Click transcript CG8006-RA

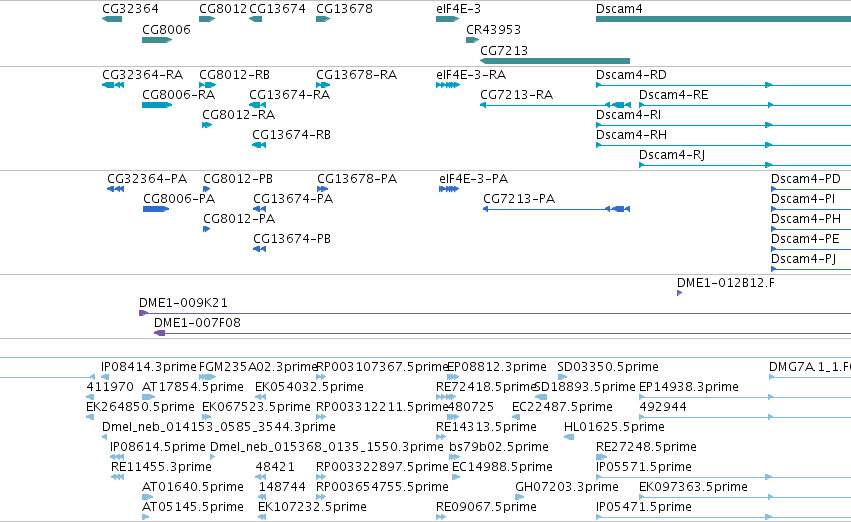[x=178, y=94]
